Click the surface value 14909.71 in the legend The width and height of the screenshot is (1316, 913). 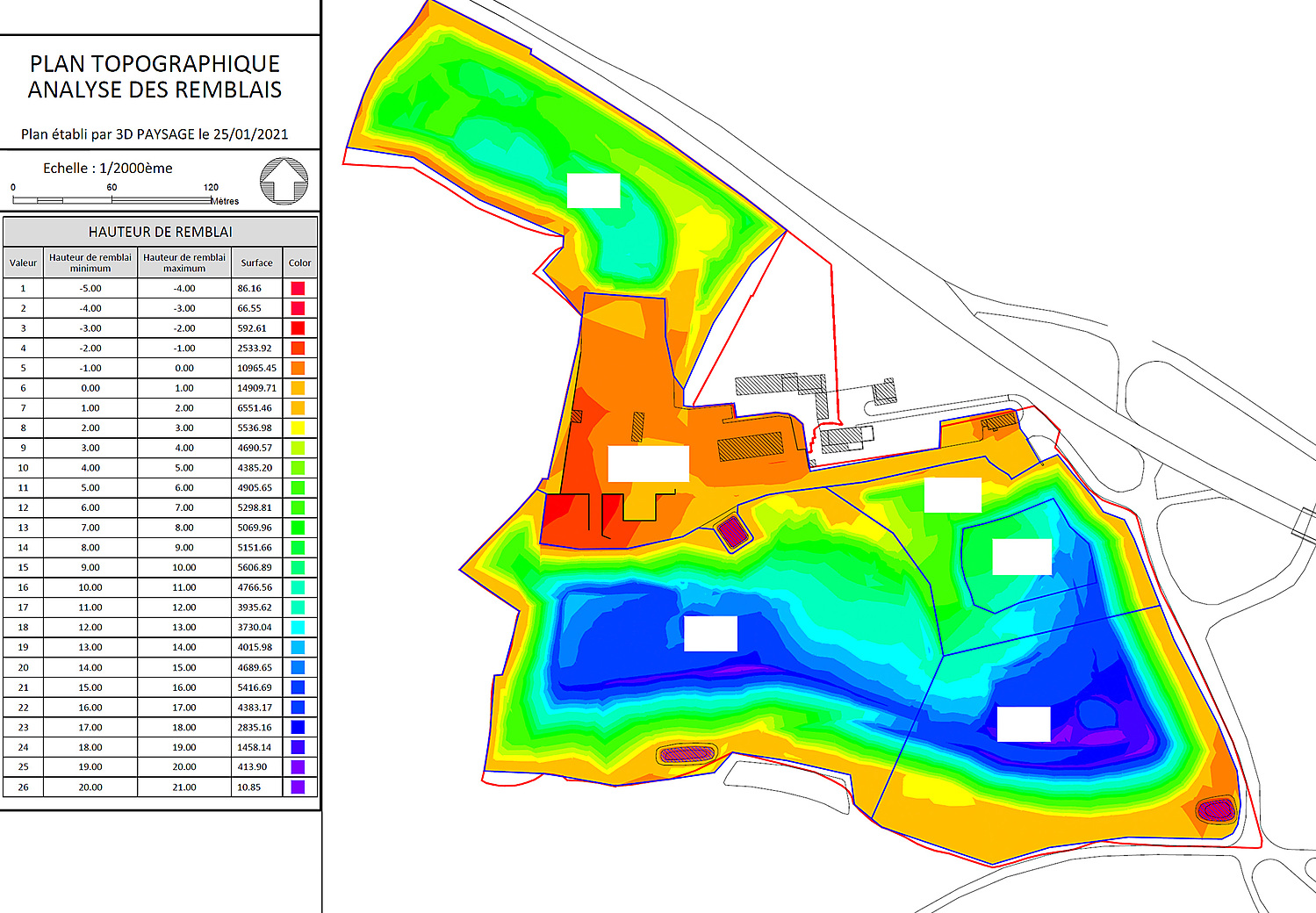coord(256,388)
